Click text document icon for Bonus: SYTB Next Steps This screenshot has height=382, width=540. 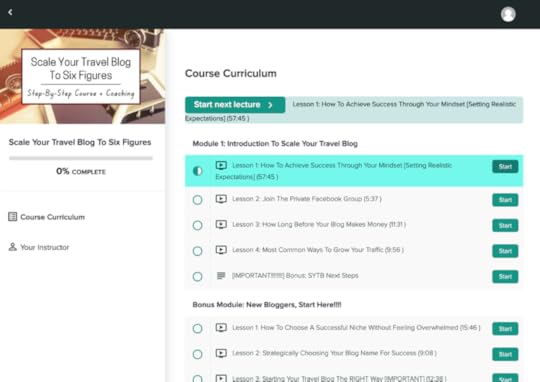coord(221,276)
